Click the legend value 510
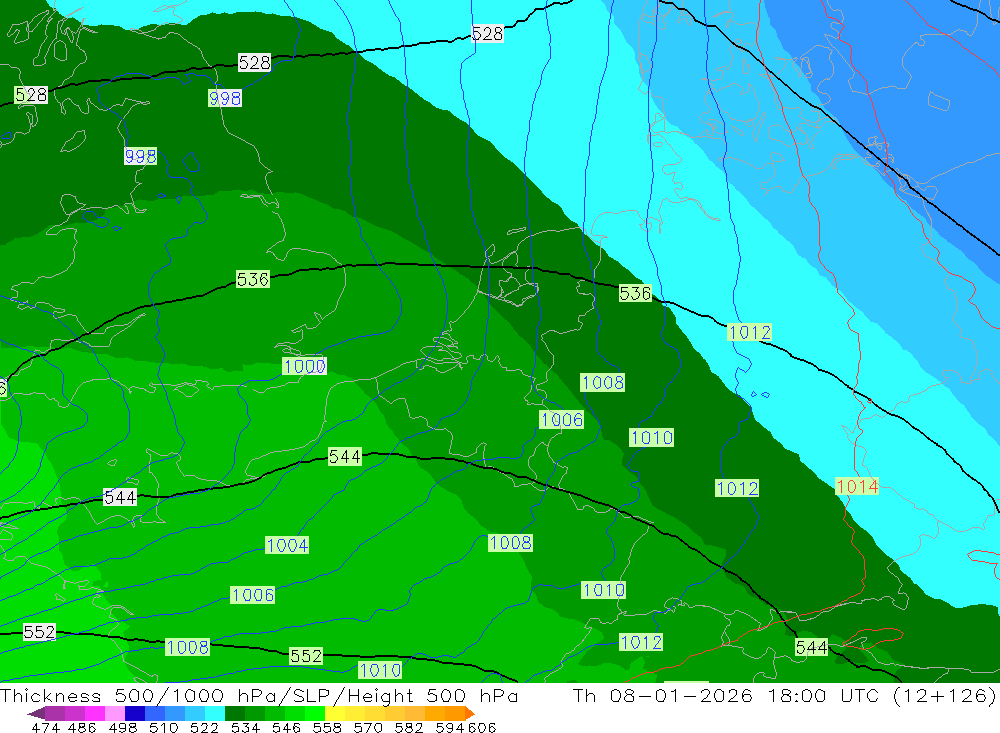 click(x=164, y=727)
